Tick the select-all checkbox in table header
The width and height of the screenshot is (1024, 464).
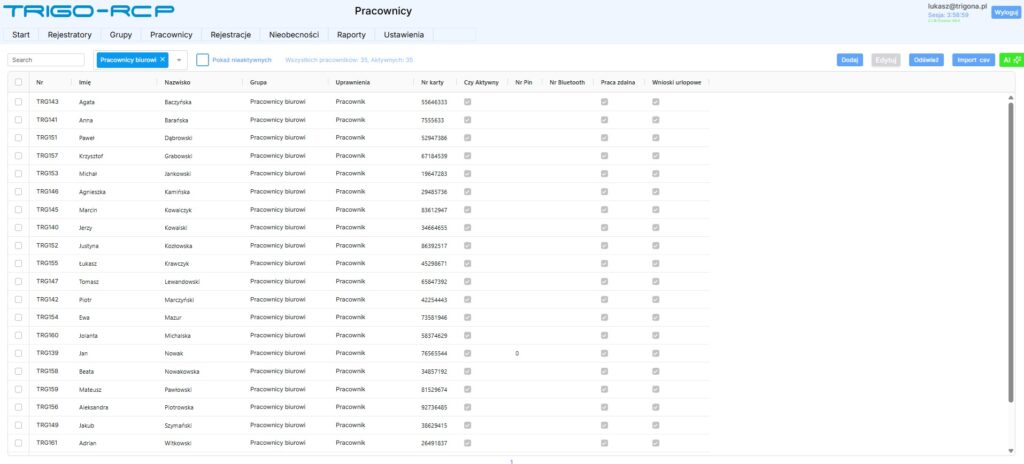click(x=18, y=82)
